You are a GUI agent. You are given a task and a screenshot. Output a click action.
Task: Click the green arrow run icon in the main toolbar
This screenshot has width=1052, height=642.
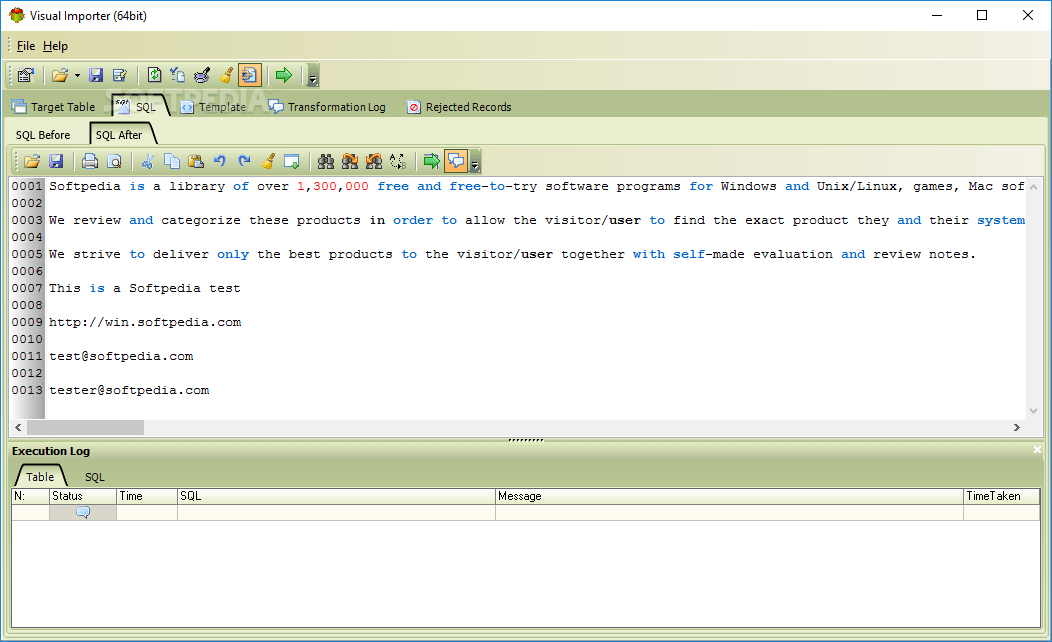pyautogui.click(x=284, y=75)
